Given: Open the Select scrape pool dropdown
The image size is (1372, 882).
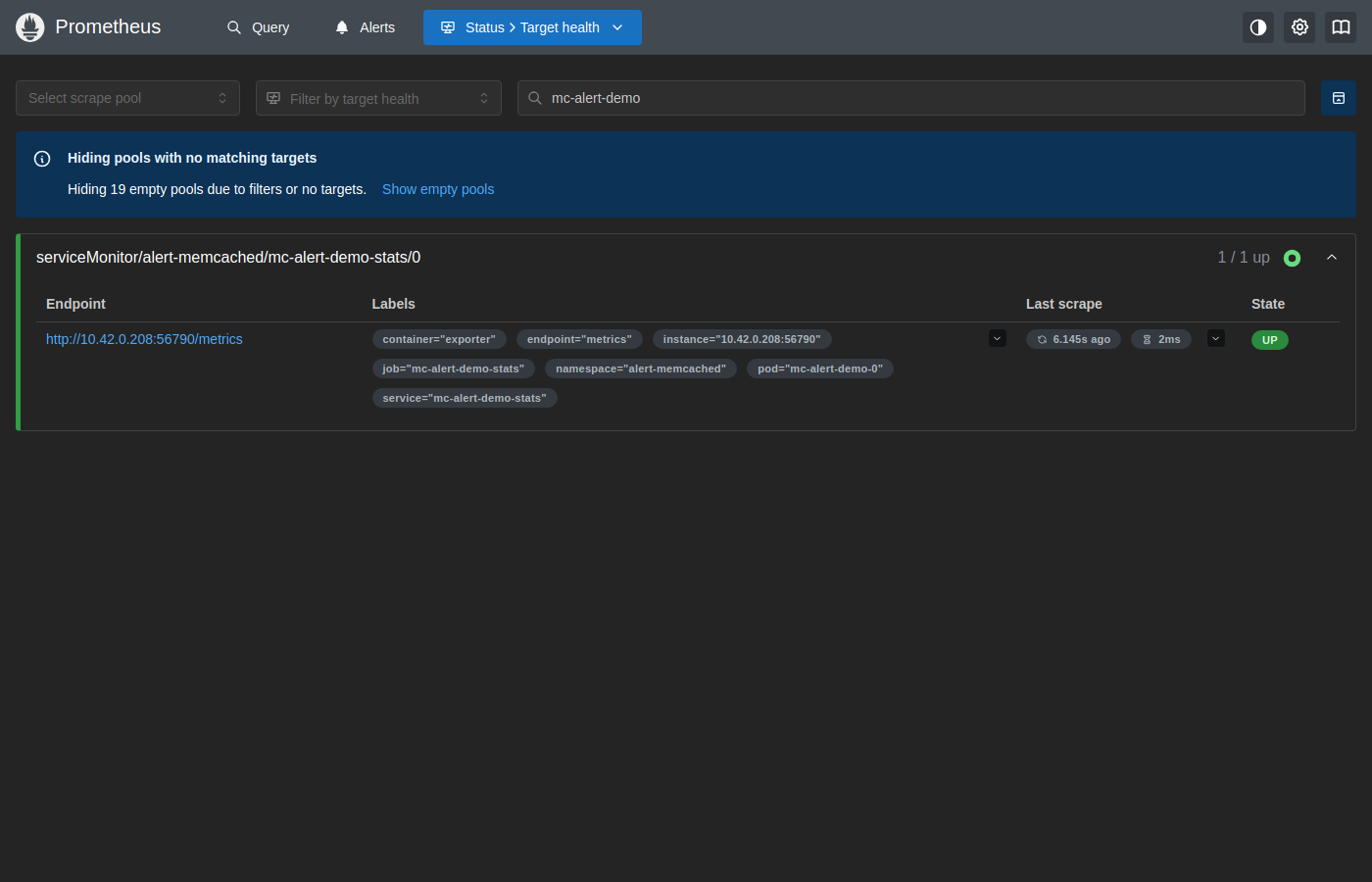Looking at the screenshot, I should pyautogui.click(x=127, y=98).
